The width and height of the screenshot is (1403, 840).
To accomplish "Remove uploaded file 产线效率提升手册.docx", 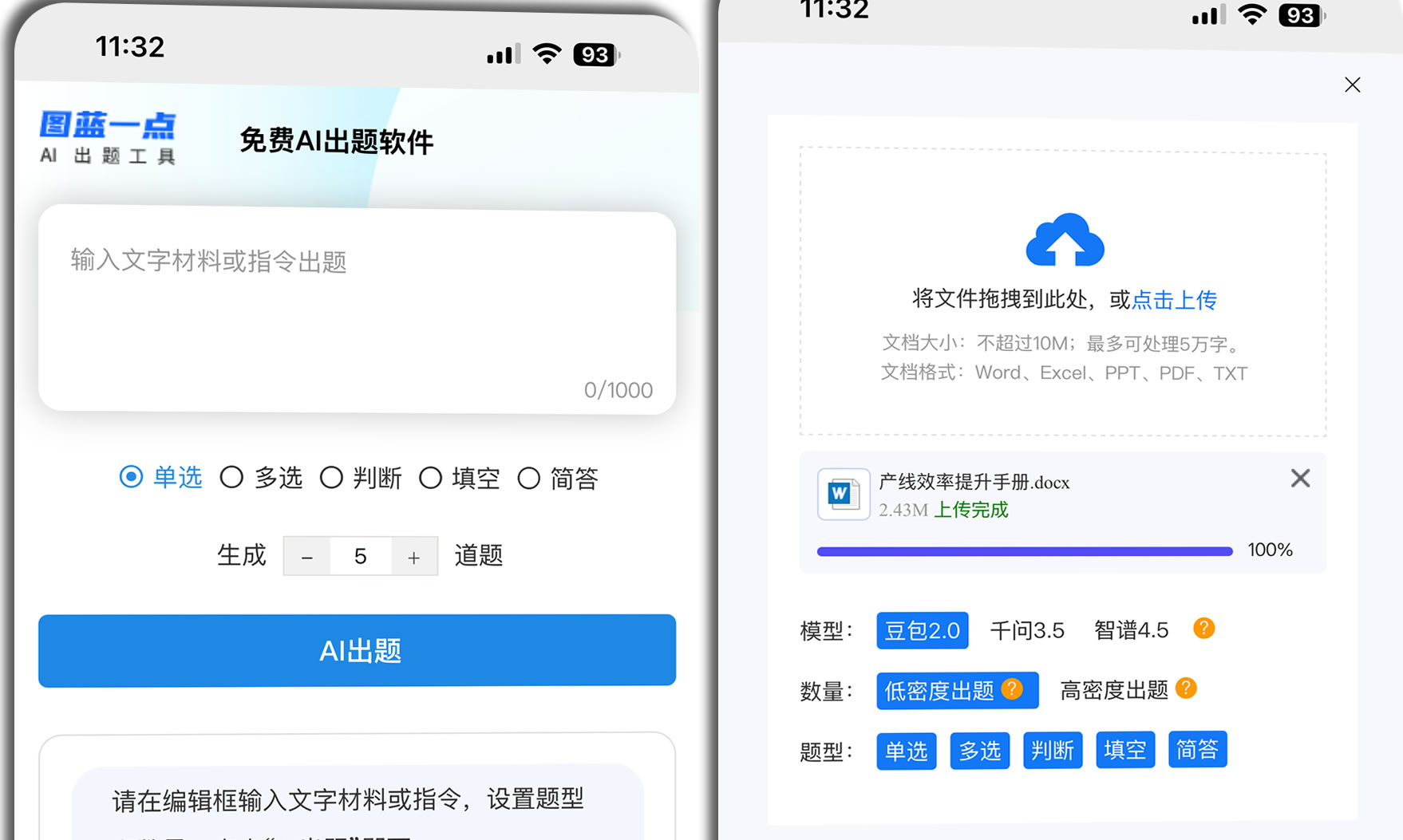I will (x=1300, y=479).
